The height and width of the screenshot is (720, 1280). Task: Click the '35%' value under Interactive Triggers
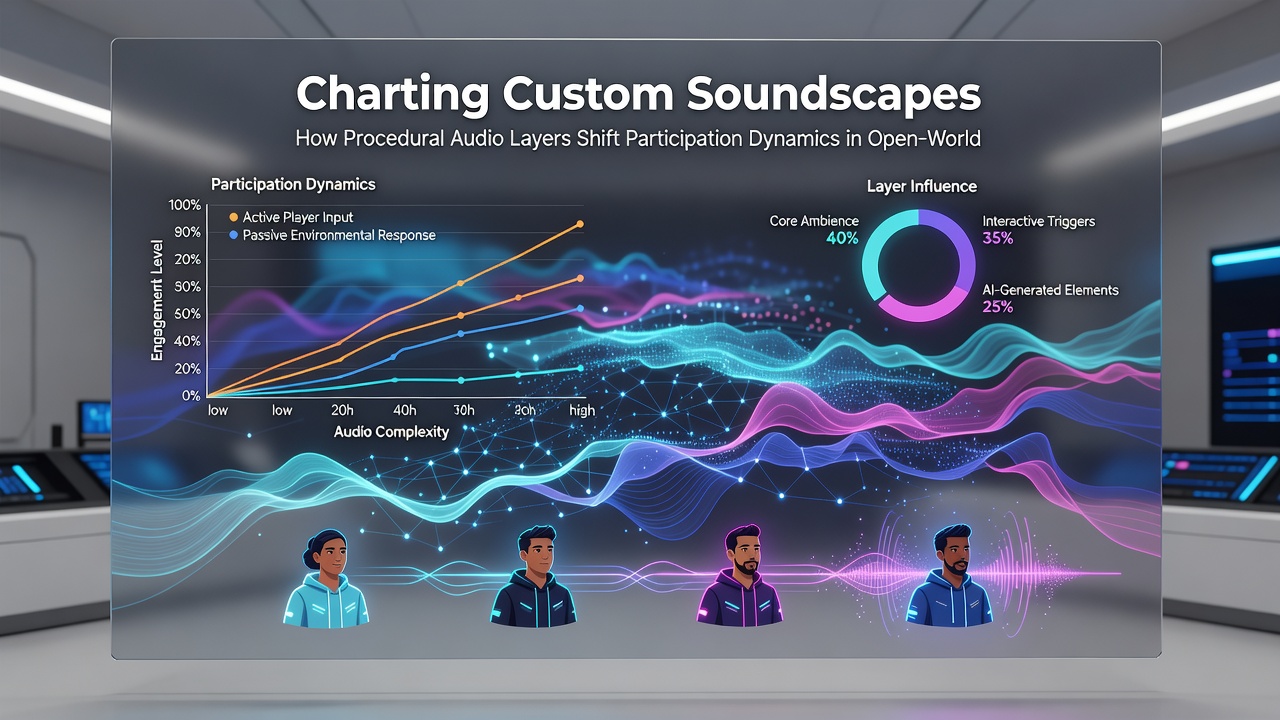pyautogui.click(x=998, y=238)
